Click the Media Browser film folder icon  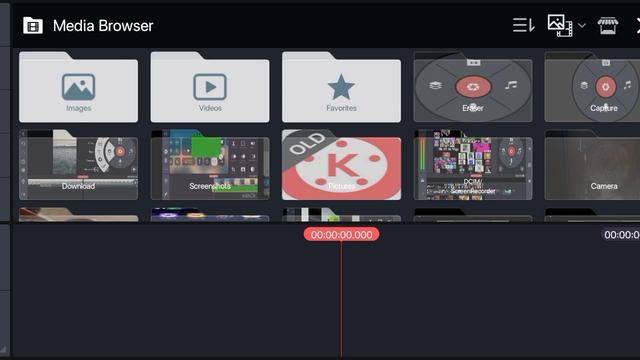pos(33,26)
